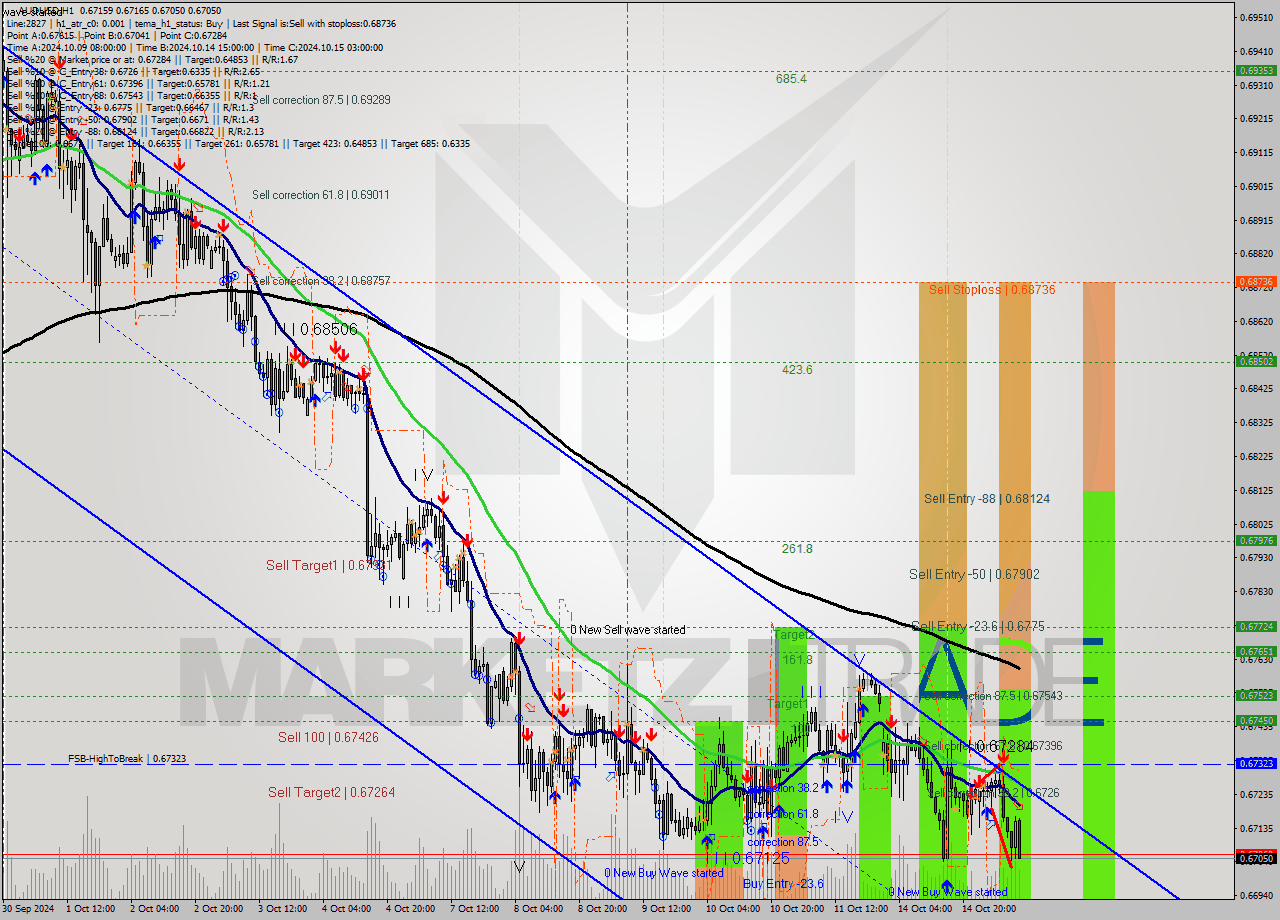Select the Sell Entry -50 | 0.67902 label
The height and width of the screenshot is (920, 1280).
974,574
